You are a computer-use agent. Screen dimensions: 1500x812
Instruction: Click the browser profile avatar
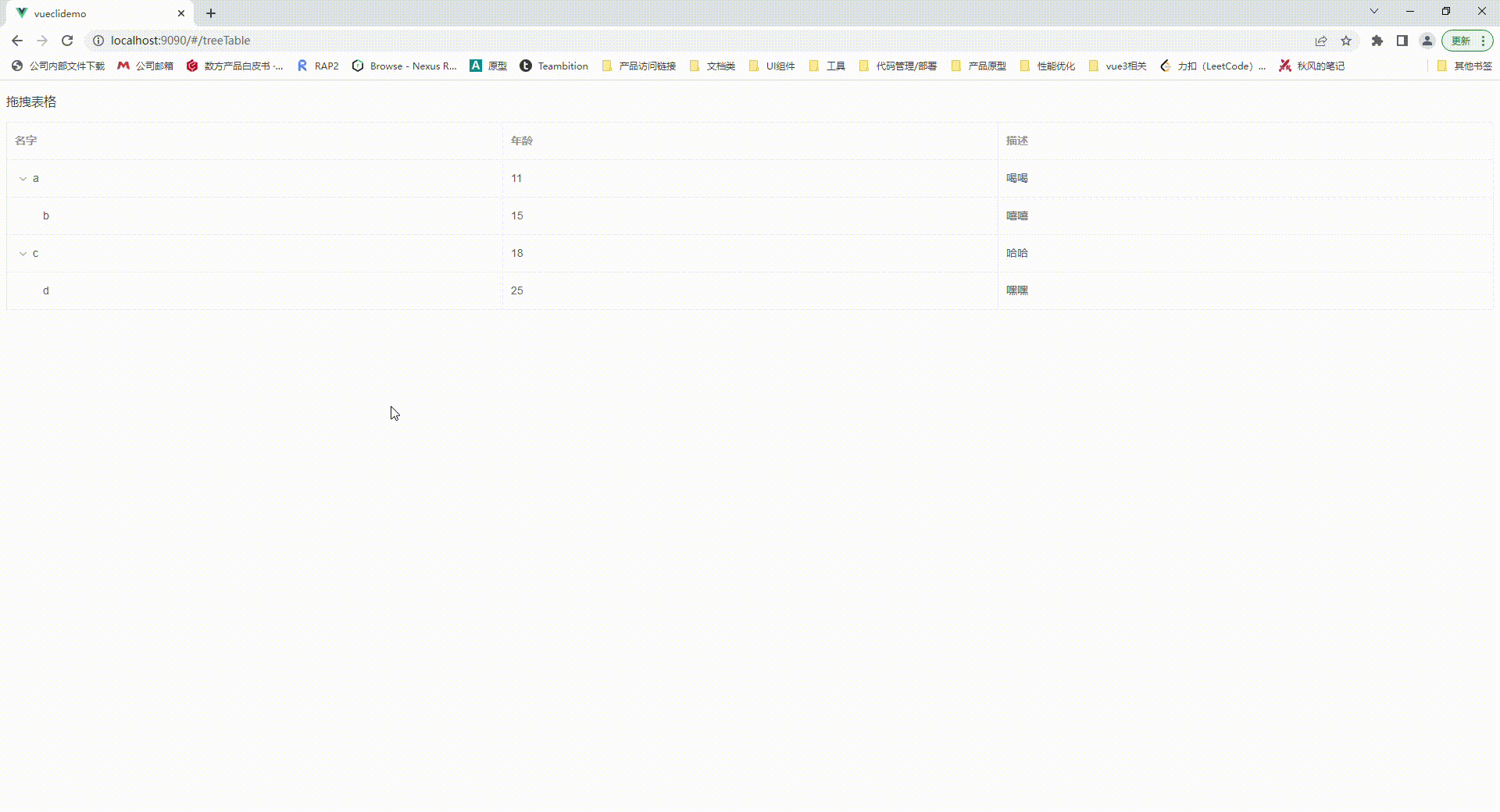click(x=1427, y=41)
